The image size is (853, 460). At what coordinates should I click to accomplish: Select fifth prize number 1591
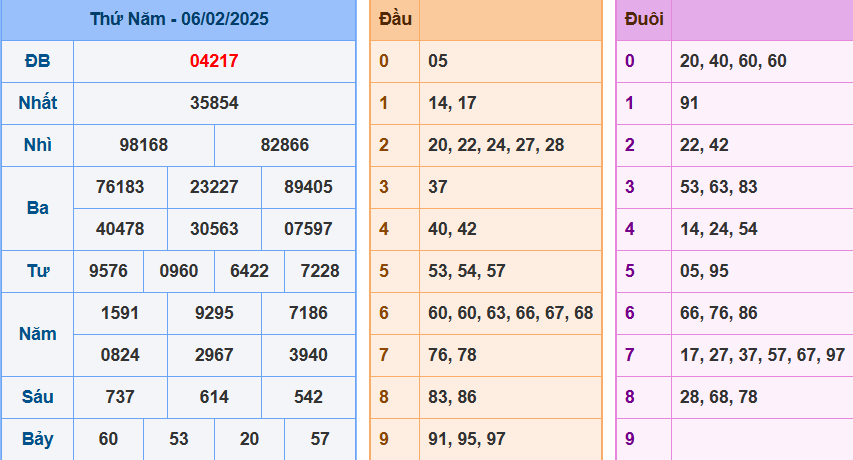coord(120,313)
